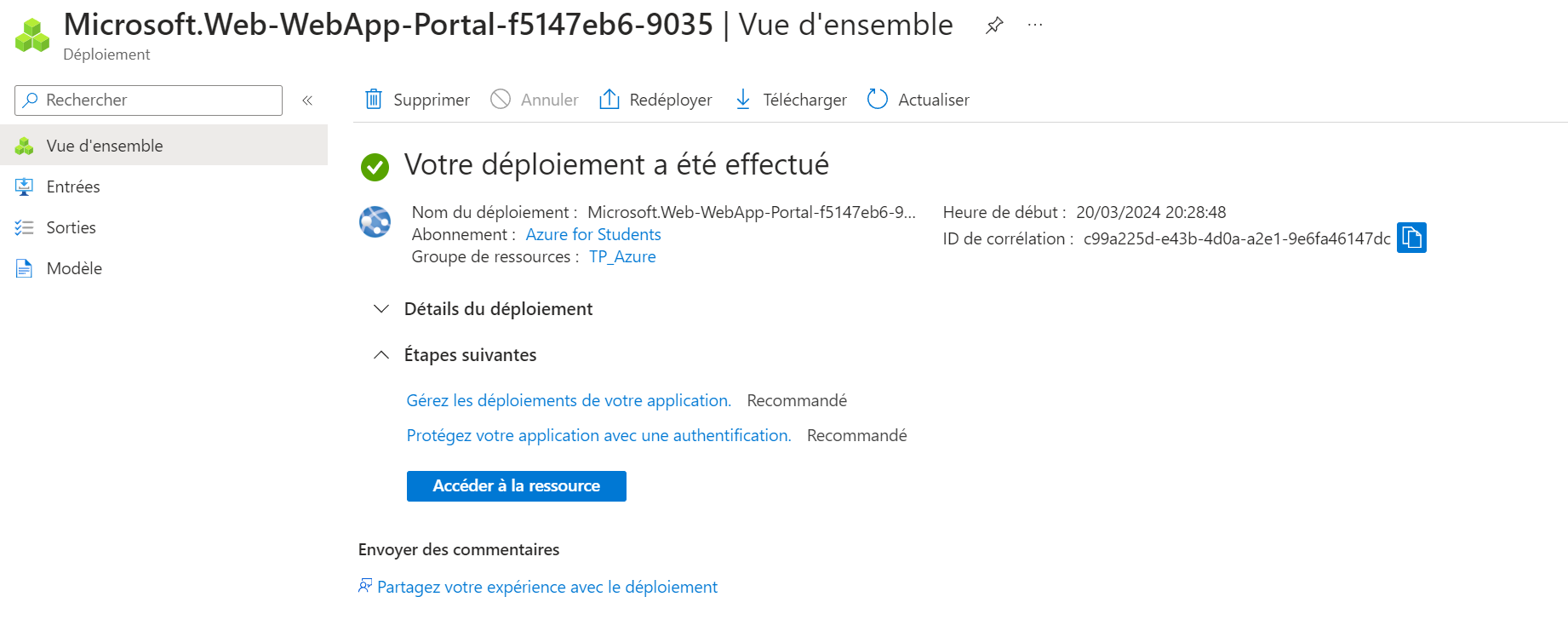This screenshot has width=1568, height=637.
Task: Pin the deployment overview to dashboard
Action: [994, 26]
